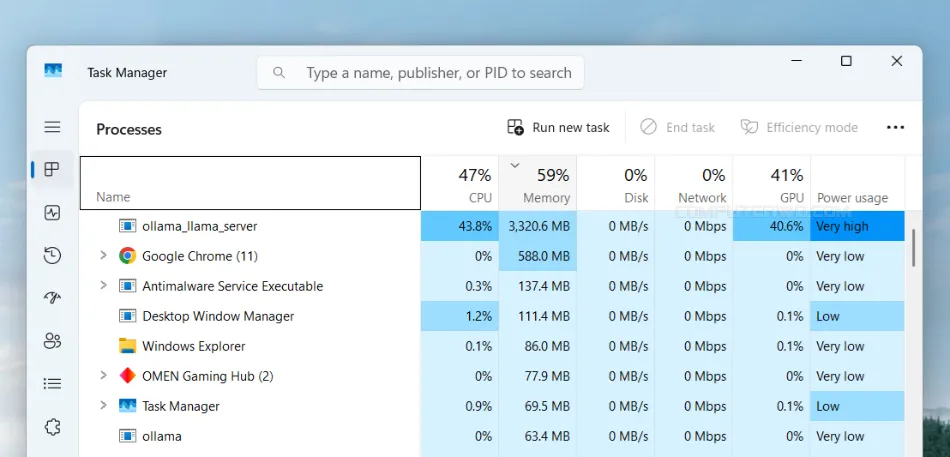Viewport: 950px width, 457px height.
Task: Expand the OMEN Gaming Hub (2) group
Action: (x=103, y=376)
